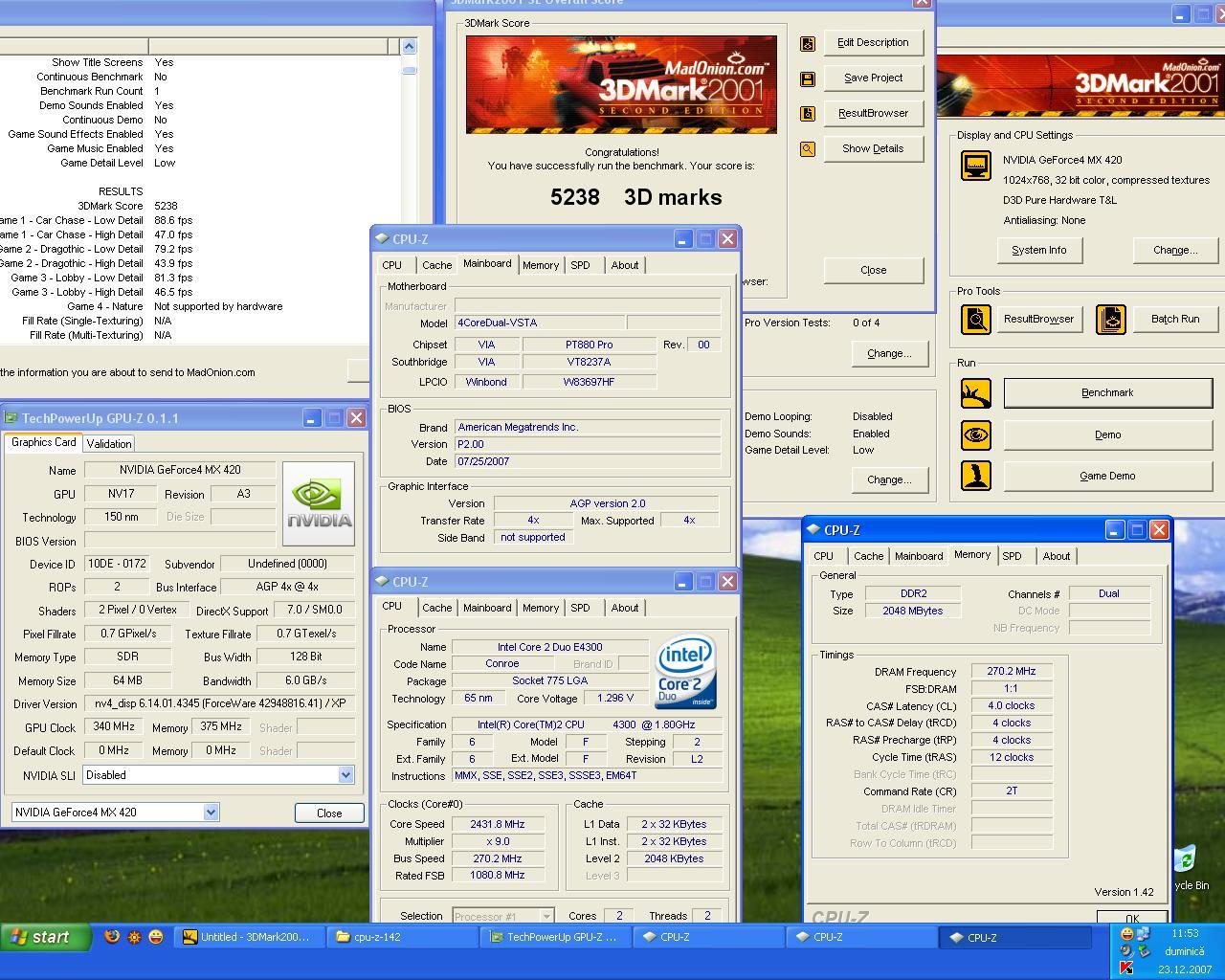Select the Graphics Card tab in GPU-Z
Viewport: 1225px width, 980px height.
pos(43,442)
